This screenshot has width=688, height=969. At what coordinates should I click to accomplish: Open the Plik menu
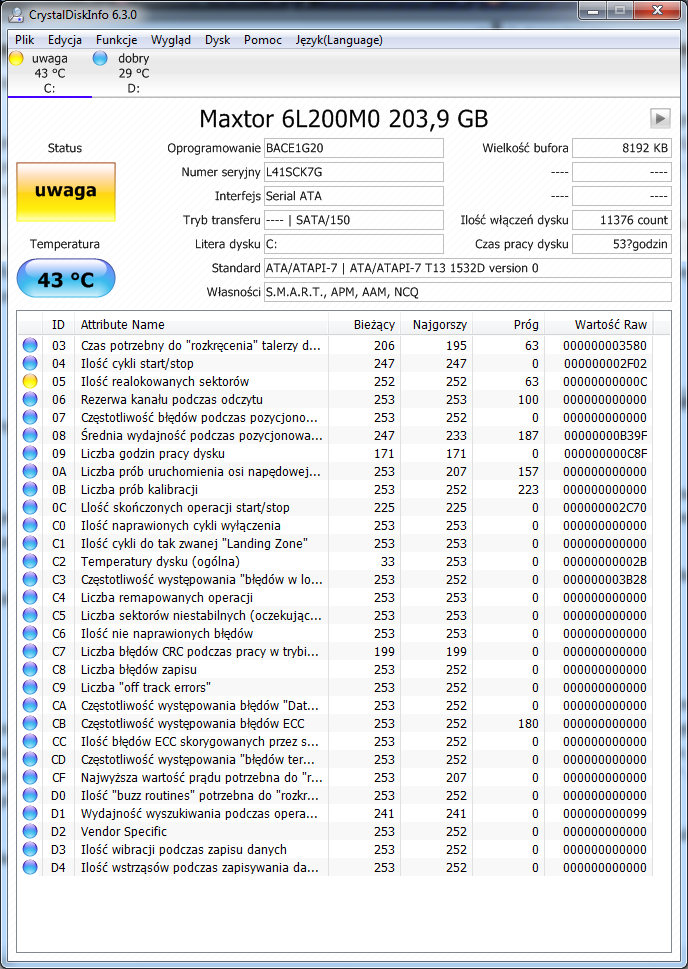[x=25, y=40]
